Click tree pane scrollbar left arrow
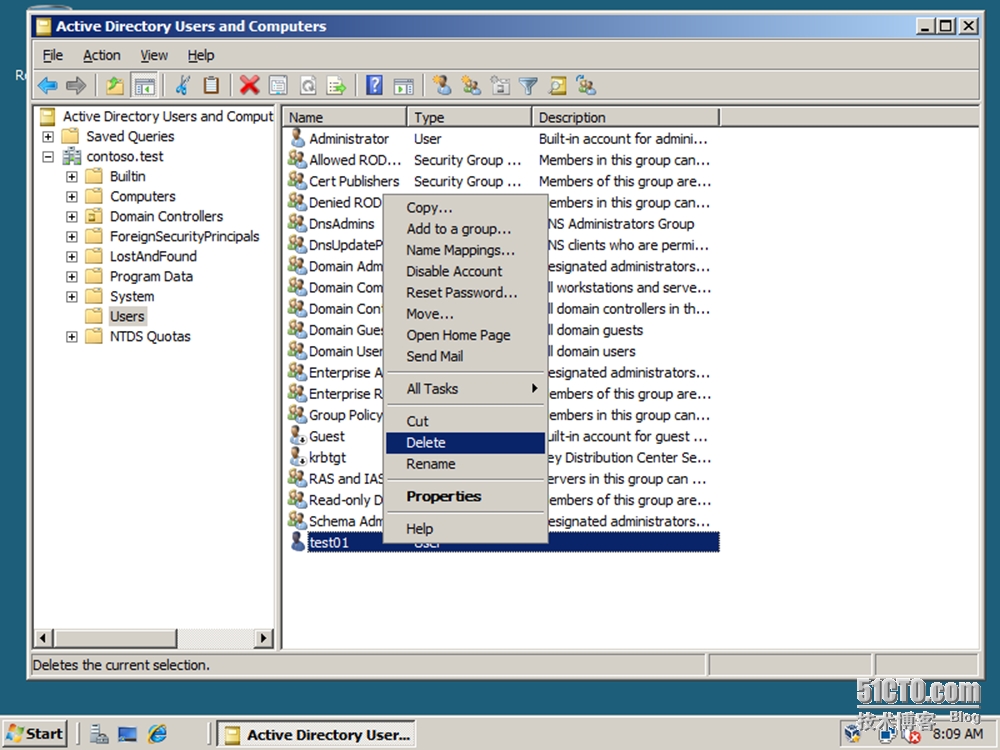The width and height of the screenshot is (1000, 750). pos(44,638)
